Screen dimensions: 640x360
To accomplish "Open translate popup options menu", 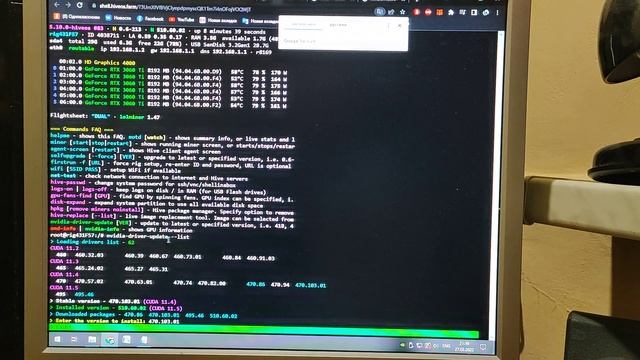I will (388, 25).
